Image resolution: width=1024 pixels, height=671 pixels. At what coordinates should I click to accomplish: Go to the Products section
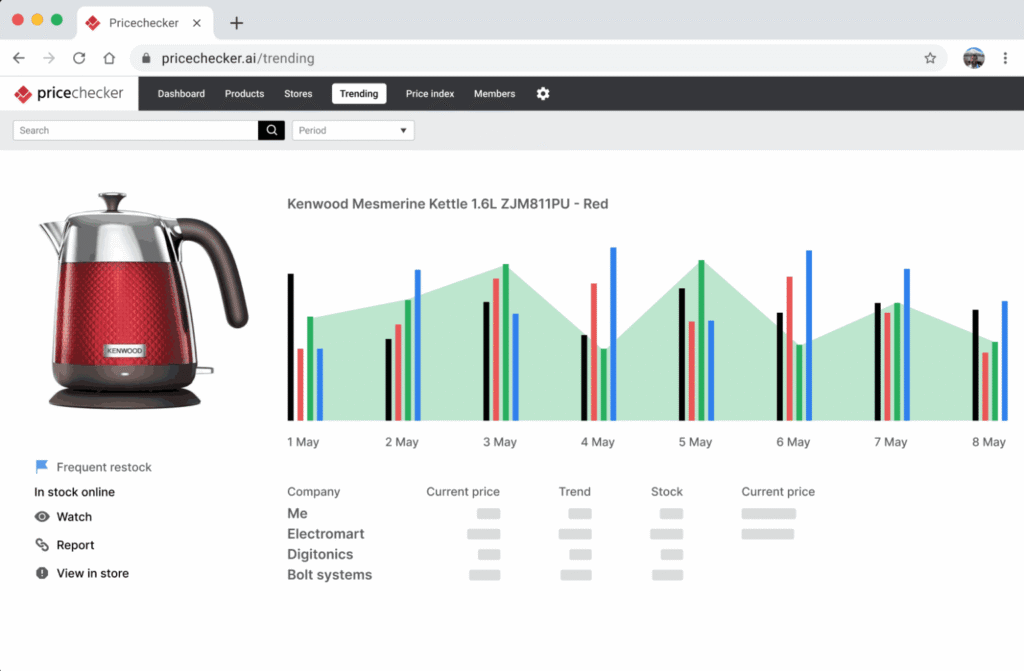pyautogui.click(x=244, y=93)
